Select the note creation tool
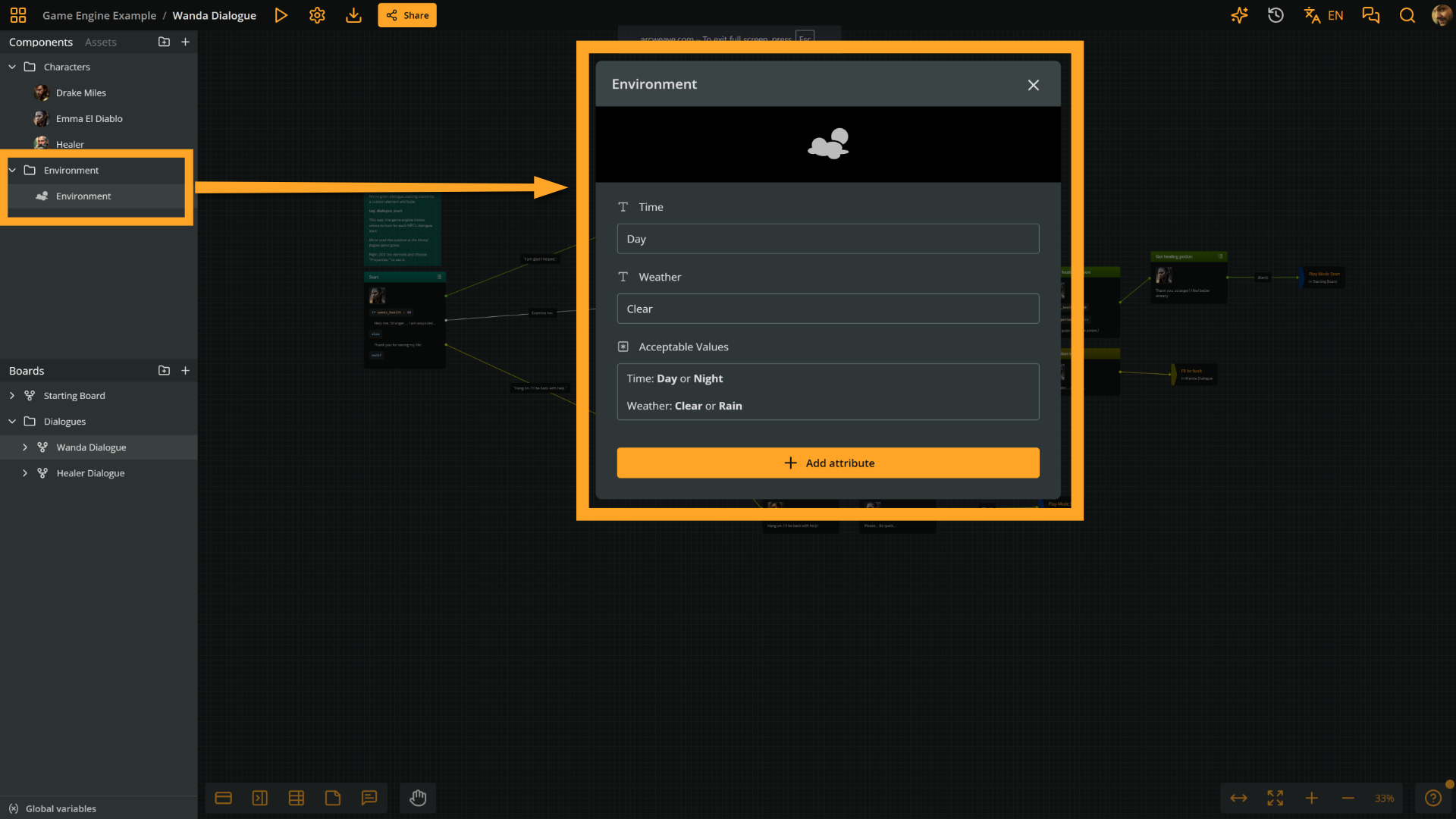Image resolution: width=1456 pixels, height=819 pixels. [x=332, y=798]
